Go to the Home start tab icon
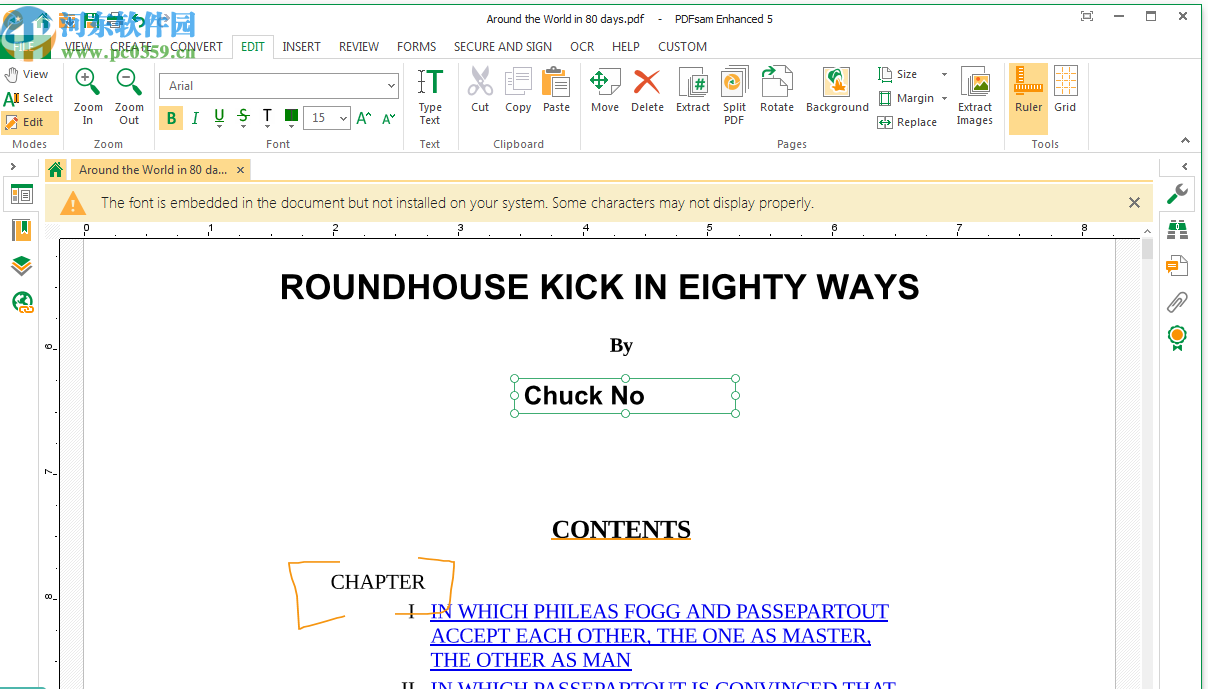 click(56, 169)
